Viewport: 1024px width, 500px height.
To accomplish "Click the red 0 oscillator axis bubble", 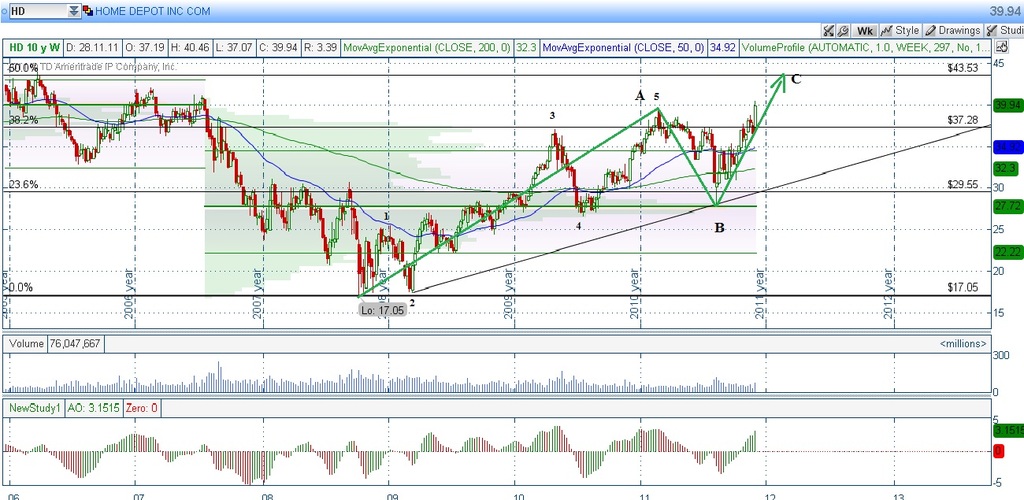I will tap(999, 451).
